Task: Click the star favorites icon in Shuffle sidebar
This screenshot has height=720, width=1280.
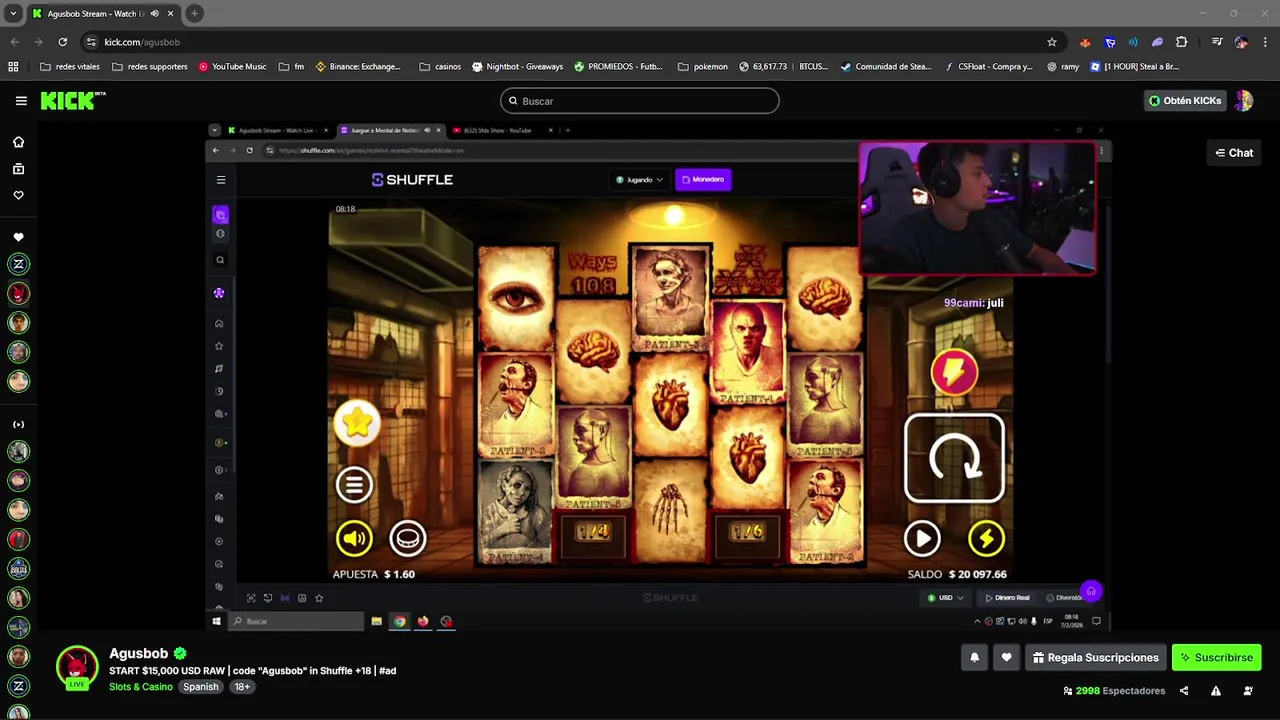Action: tap(219, 346)
